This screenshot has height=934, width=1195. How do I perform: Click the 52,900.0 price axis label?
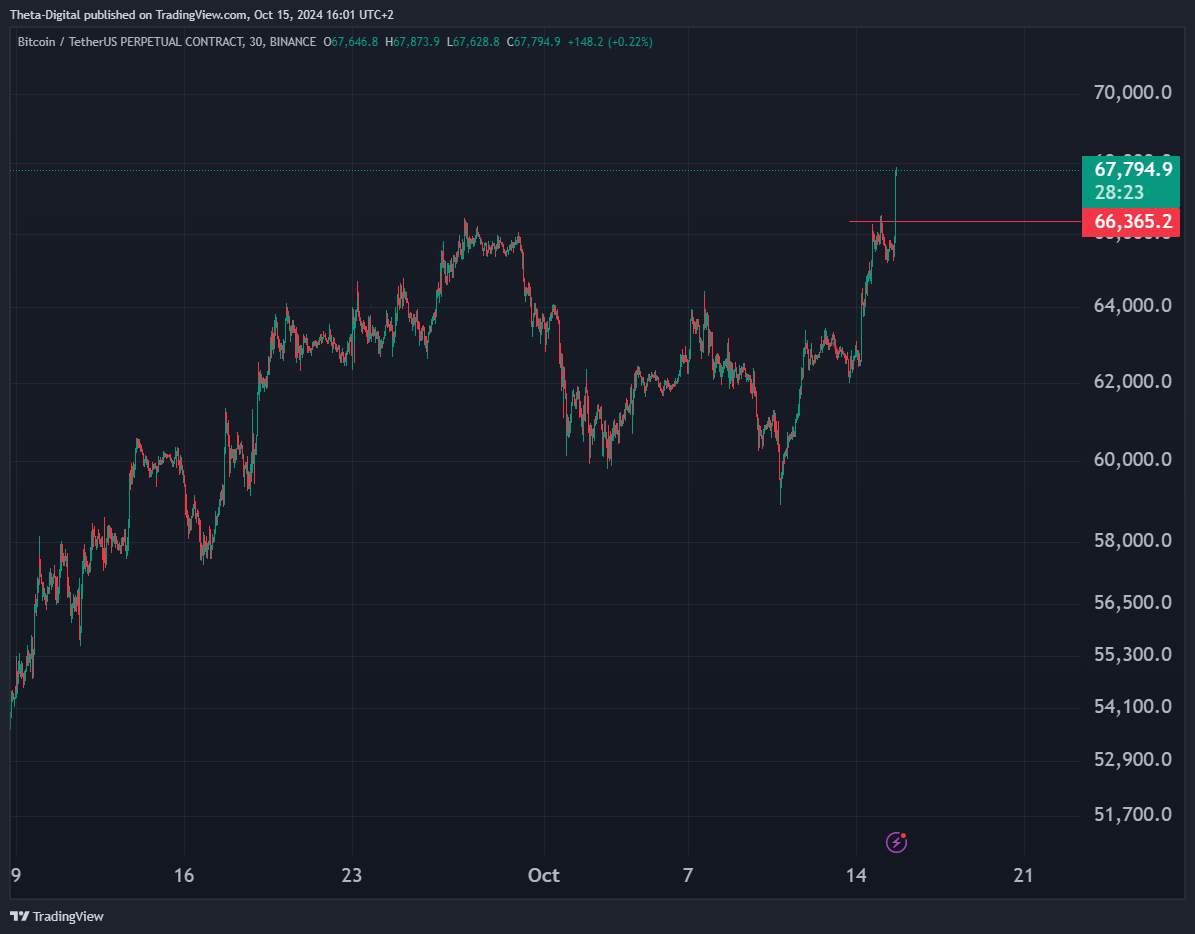[1133, 760]
